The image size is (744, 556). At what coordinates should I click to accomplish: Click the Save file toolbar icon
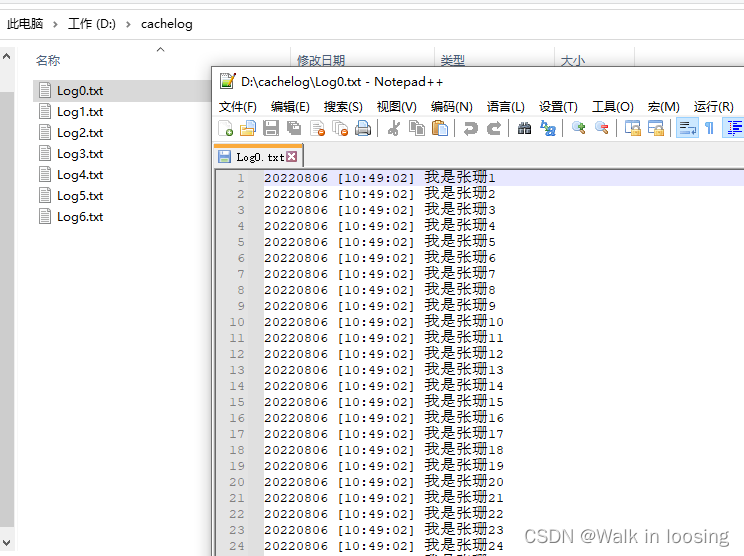tap(270, 128)
